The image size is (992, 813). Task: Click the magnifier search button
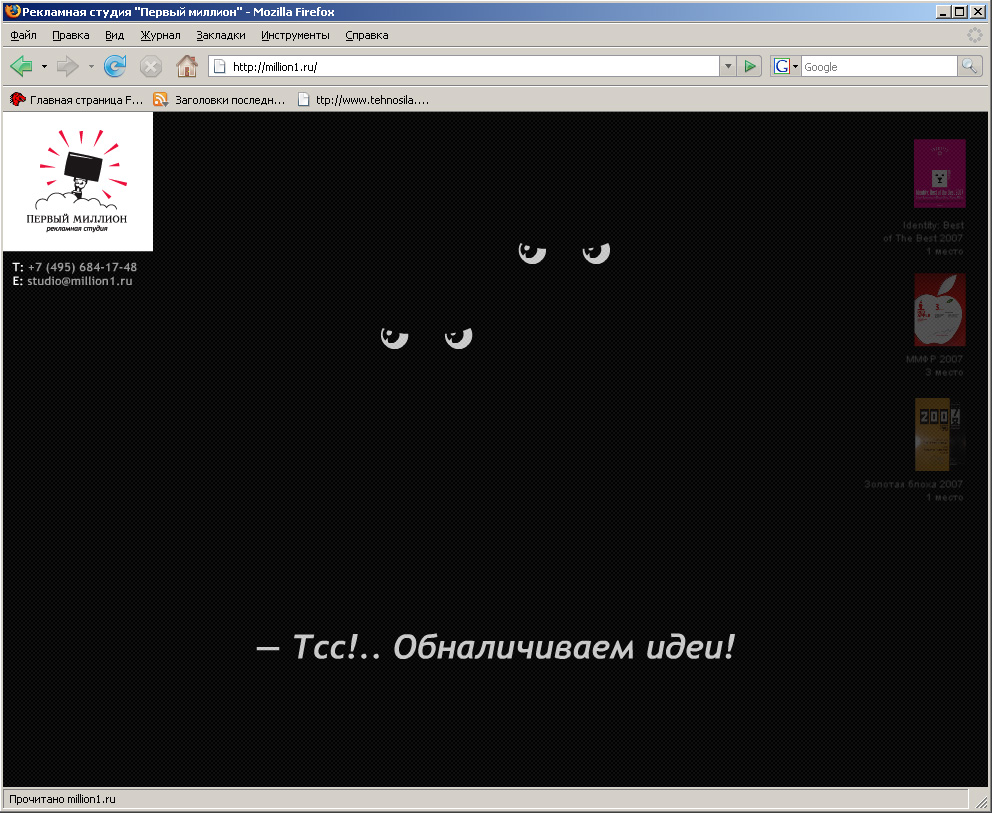[x=969, y=66]
